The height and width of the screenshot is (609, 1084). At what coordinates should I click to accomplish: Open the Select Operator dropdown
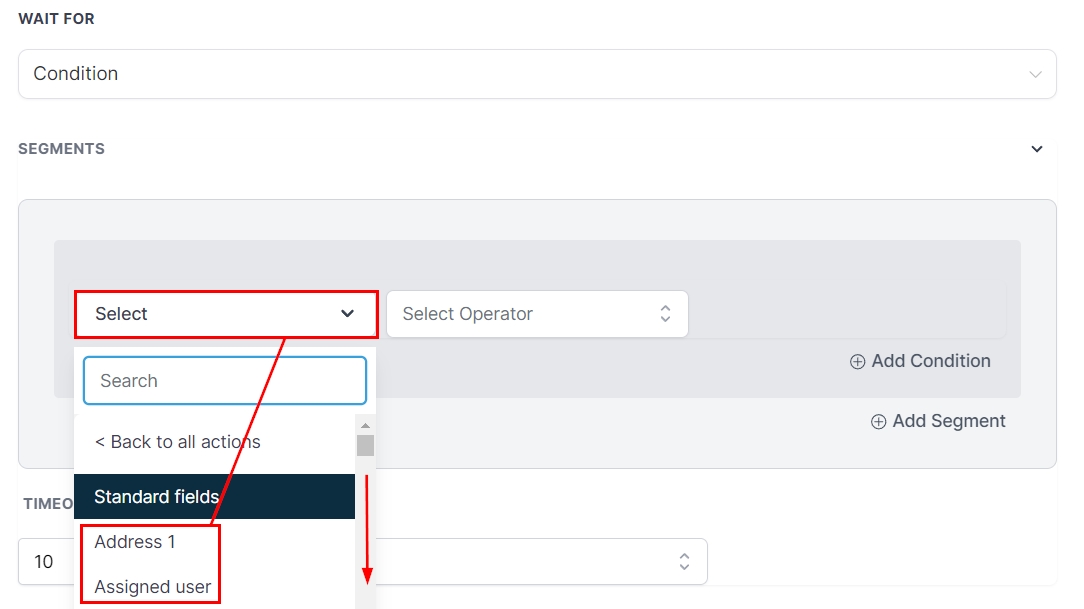537,314
